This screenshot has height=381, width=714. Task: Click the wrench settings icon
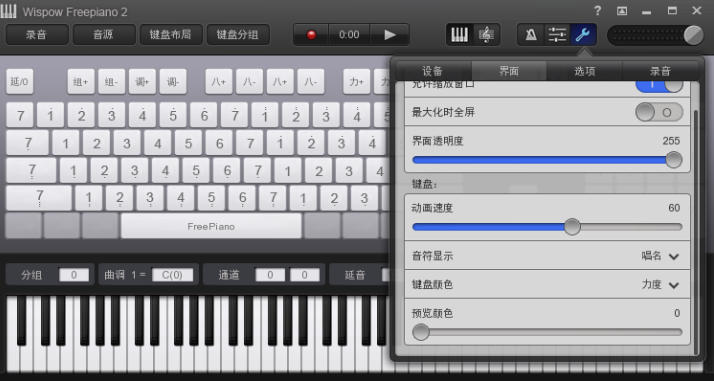583,35
